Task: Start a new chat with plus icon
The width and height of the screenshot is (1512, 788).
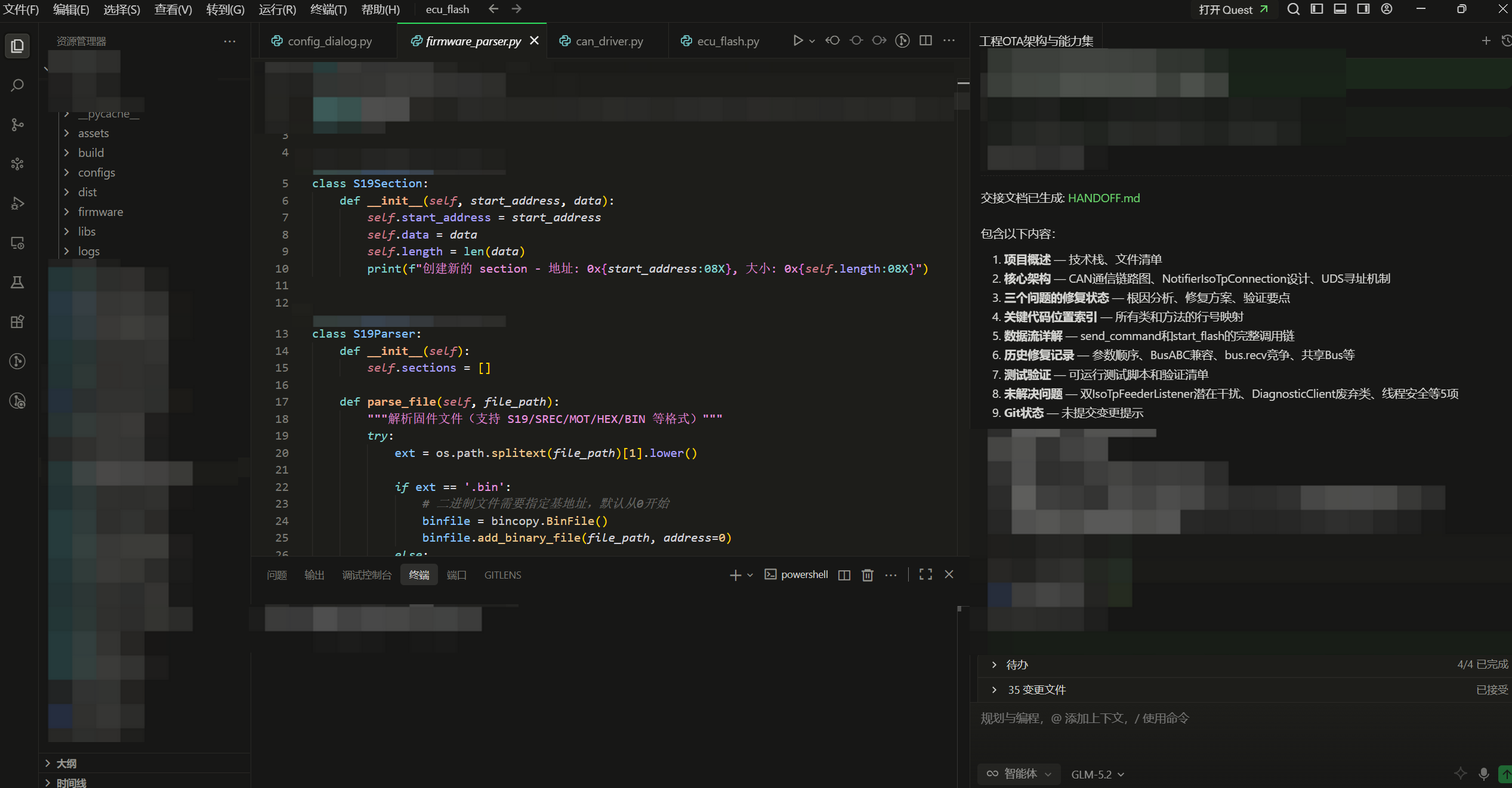Action: 1486,41
